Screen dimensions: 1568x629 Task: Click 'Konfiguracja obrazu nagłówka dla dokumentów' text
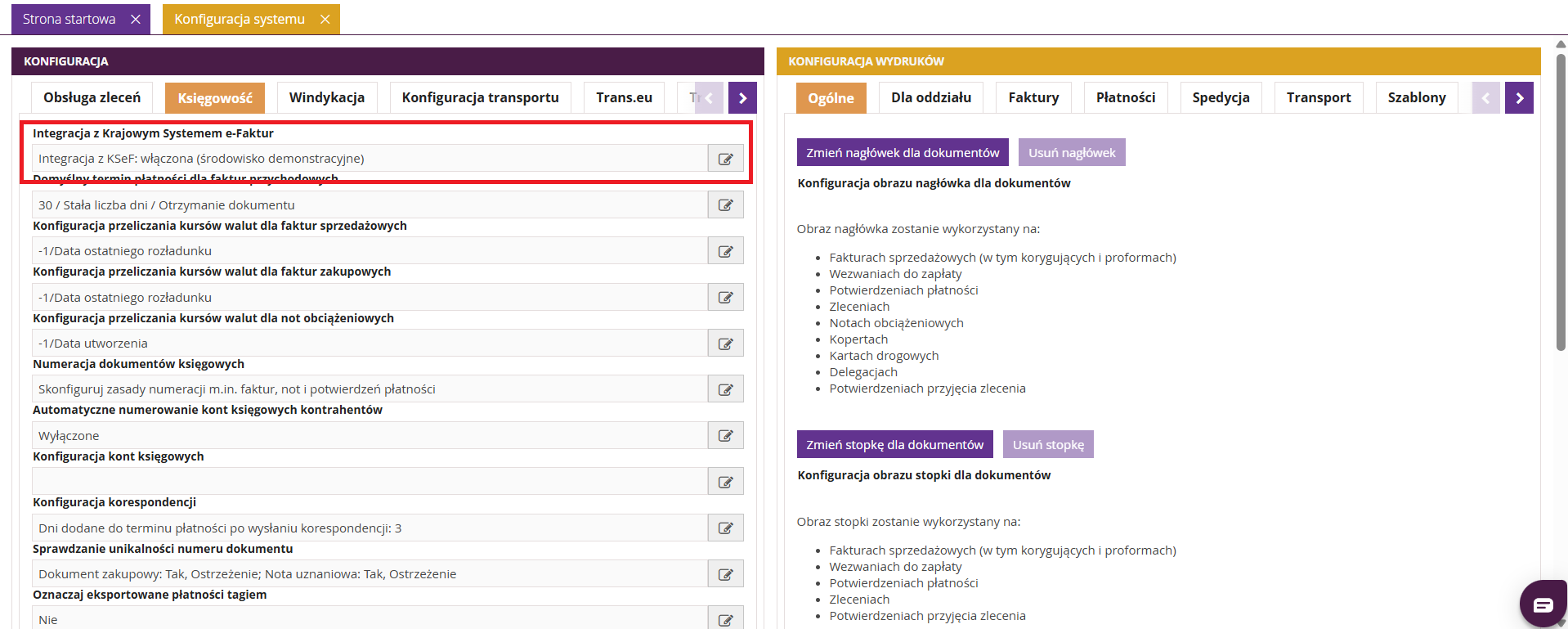[x=934, y=183]
